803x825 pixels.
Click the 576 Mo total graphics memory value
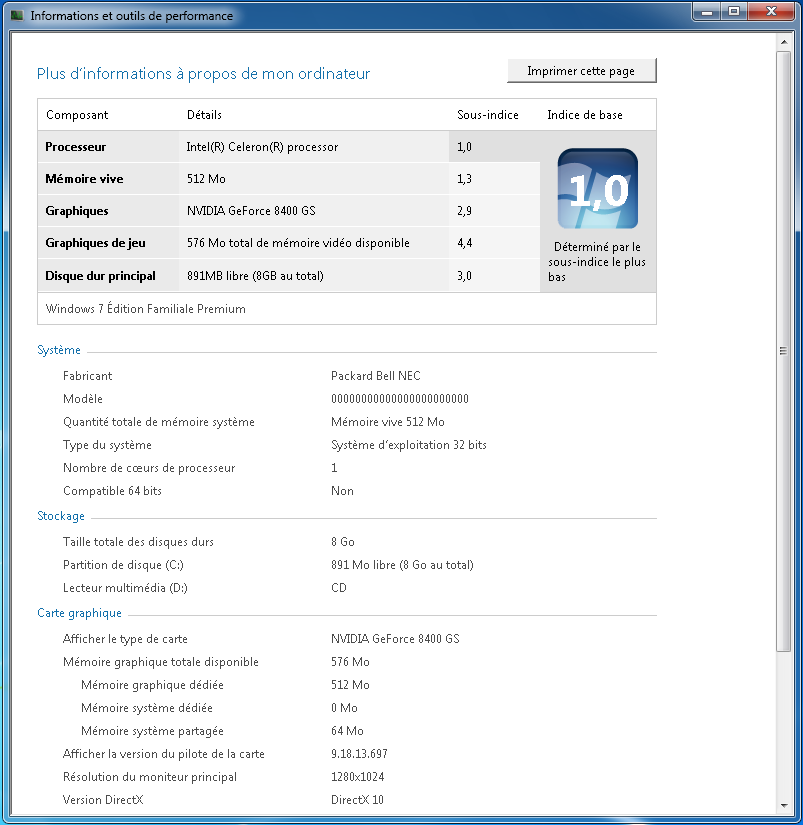pos(350,662)
